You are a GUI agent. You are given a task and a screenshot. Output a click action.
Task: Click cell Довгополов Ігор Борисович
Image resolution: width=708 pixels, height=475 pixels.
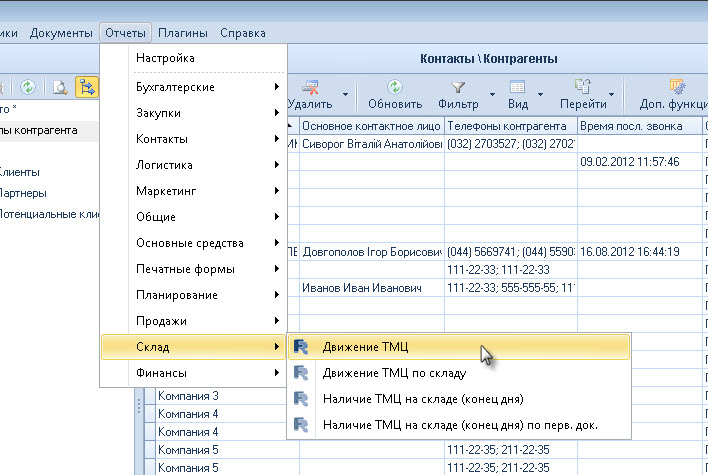pos(372,251)
